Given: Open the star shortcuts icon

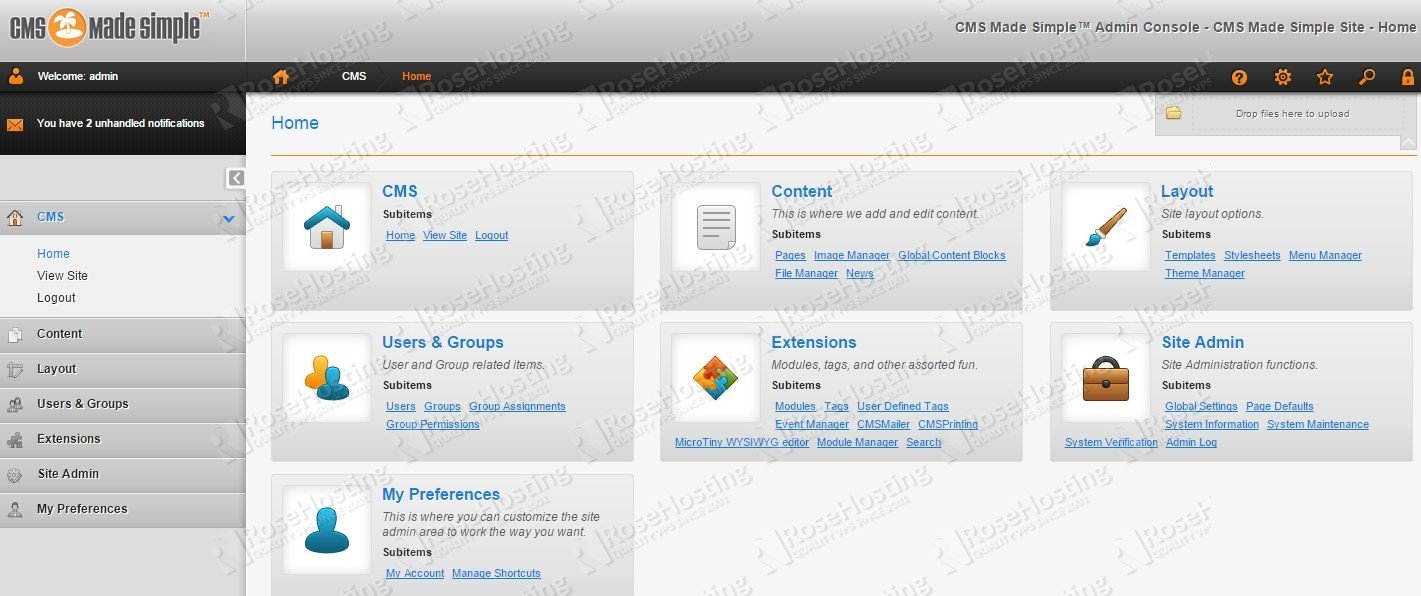Looking at the screenshot, I should tap(1325, 77).
